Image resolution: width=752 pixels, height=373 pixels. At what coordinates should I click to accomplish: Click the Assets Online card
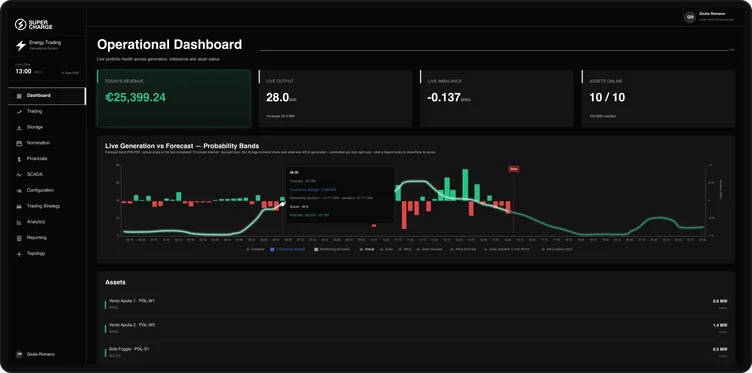[658, 98]
